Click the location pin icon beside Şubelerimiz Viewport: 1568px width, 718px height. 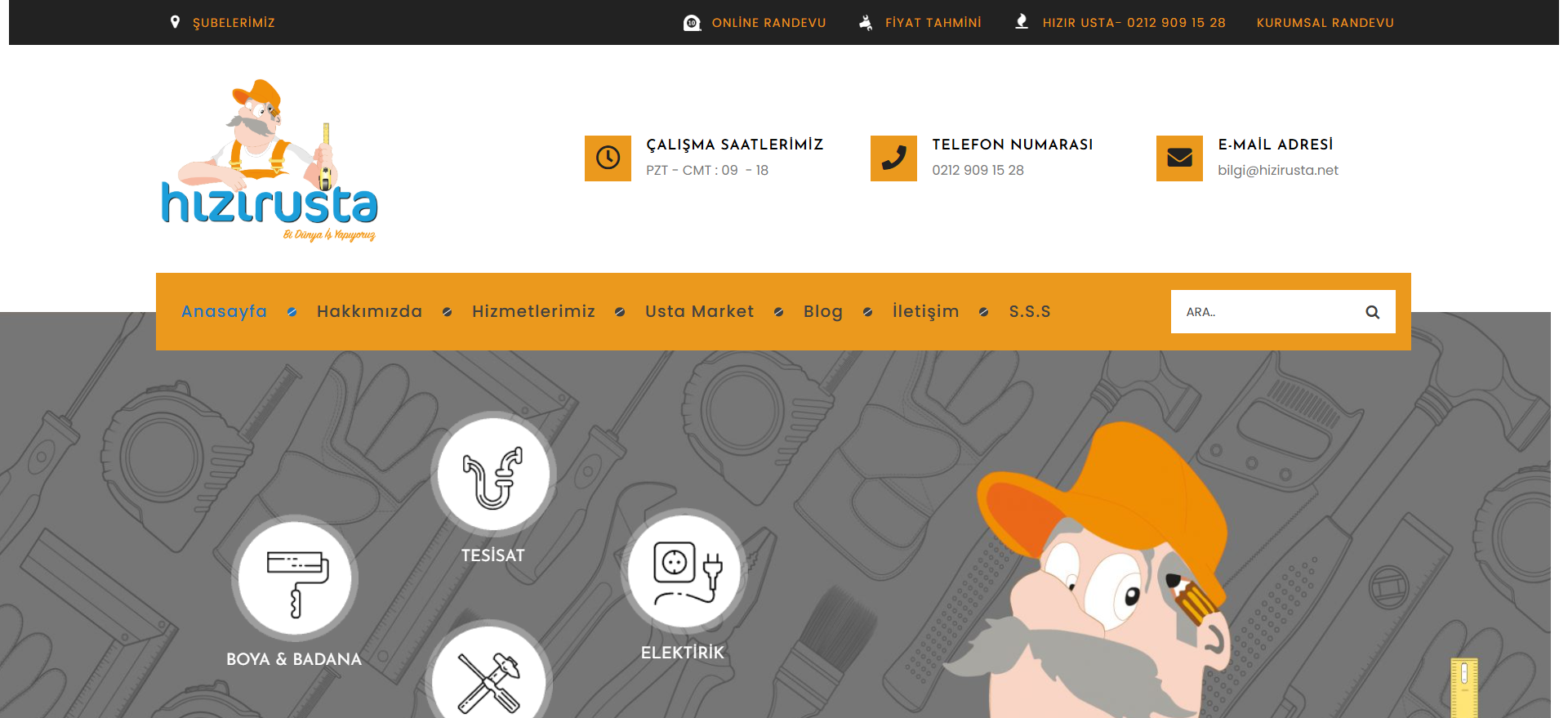tap(175, 22)
